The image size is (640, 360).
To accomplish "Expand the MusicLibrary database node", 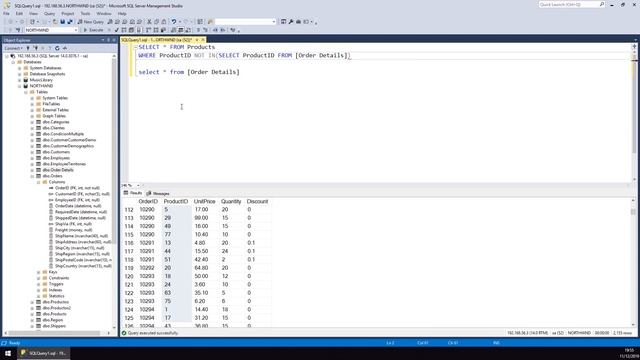I will 20,80.
